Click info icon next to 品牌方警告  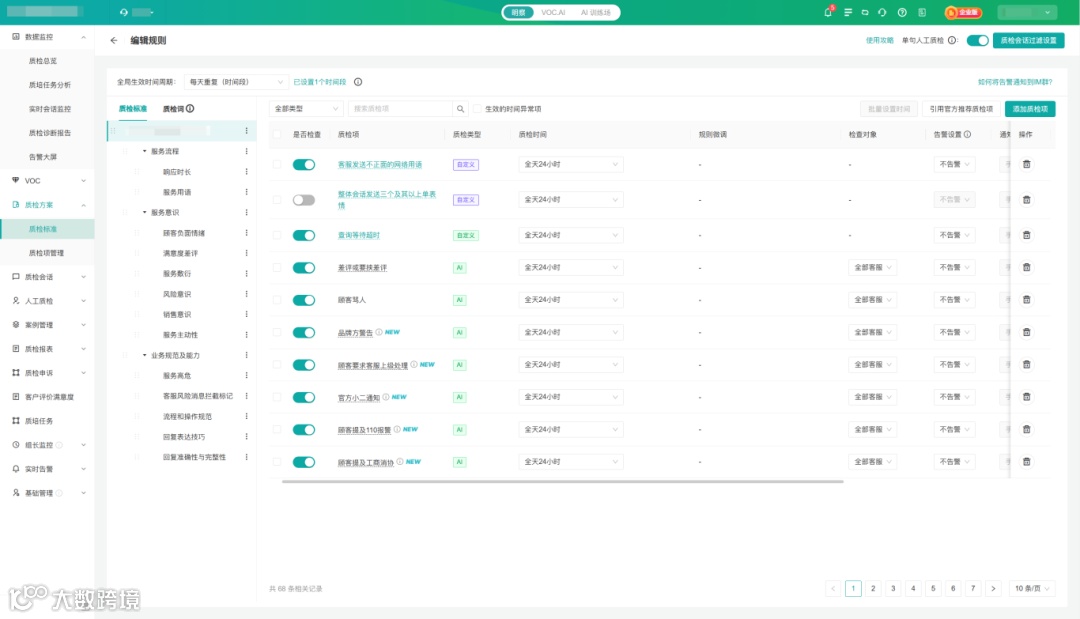tap(379, 333)
